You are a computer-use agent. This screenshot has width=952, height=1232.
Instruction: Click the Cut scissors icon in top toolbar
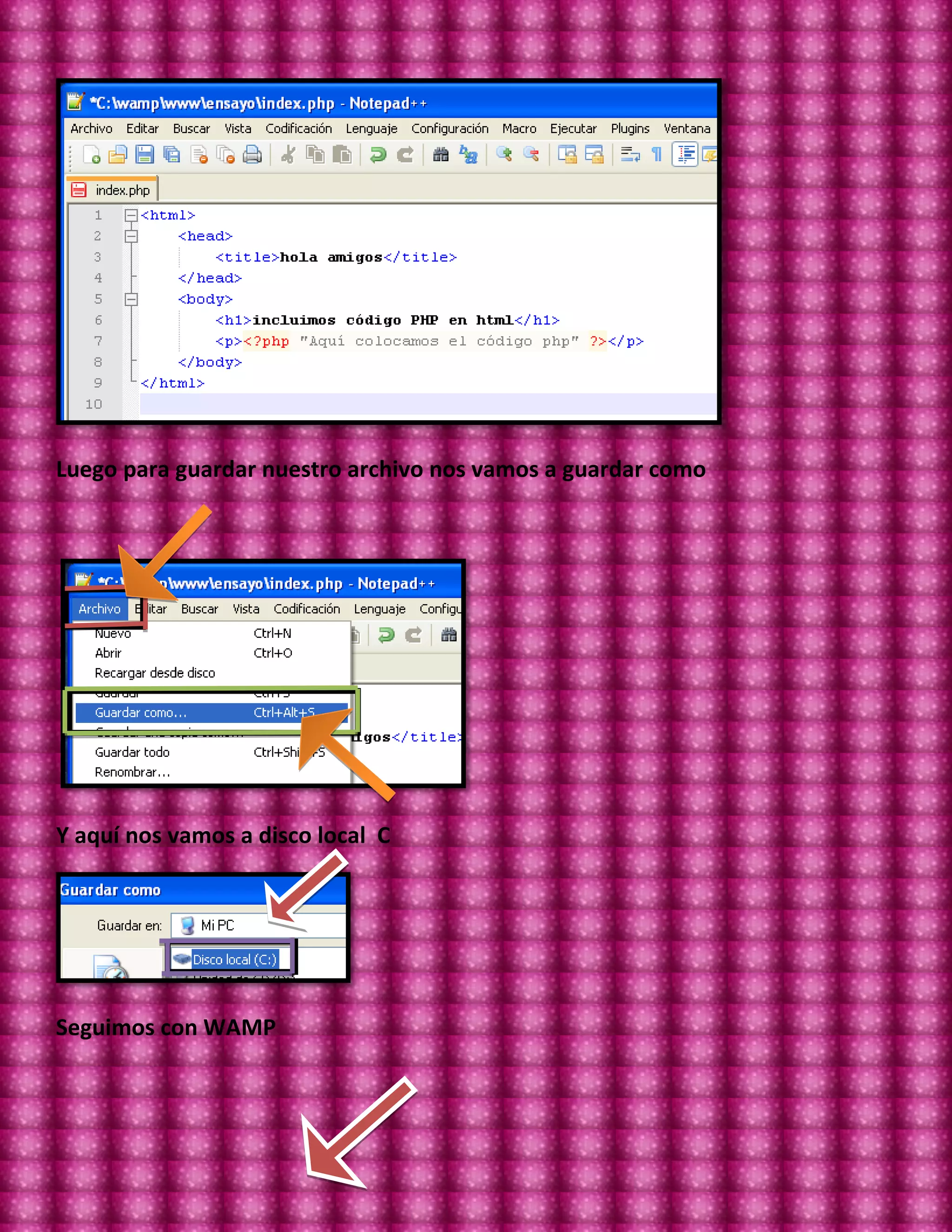point(288,154)
